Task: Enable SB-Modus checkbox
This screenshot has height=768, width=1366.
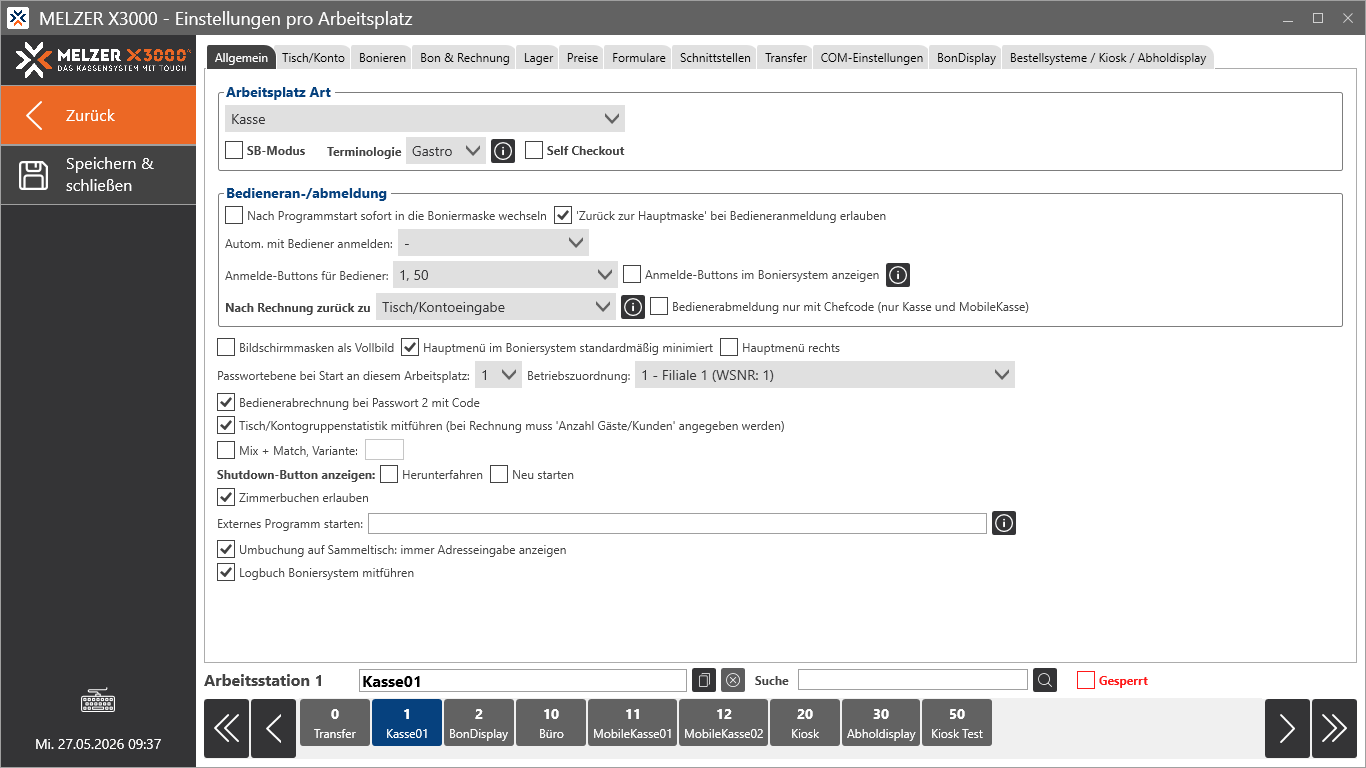Action: coord(234,151)
